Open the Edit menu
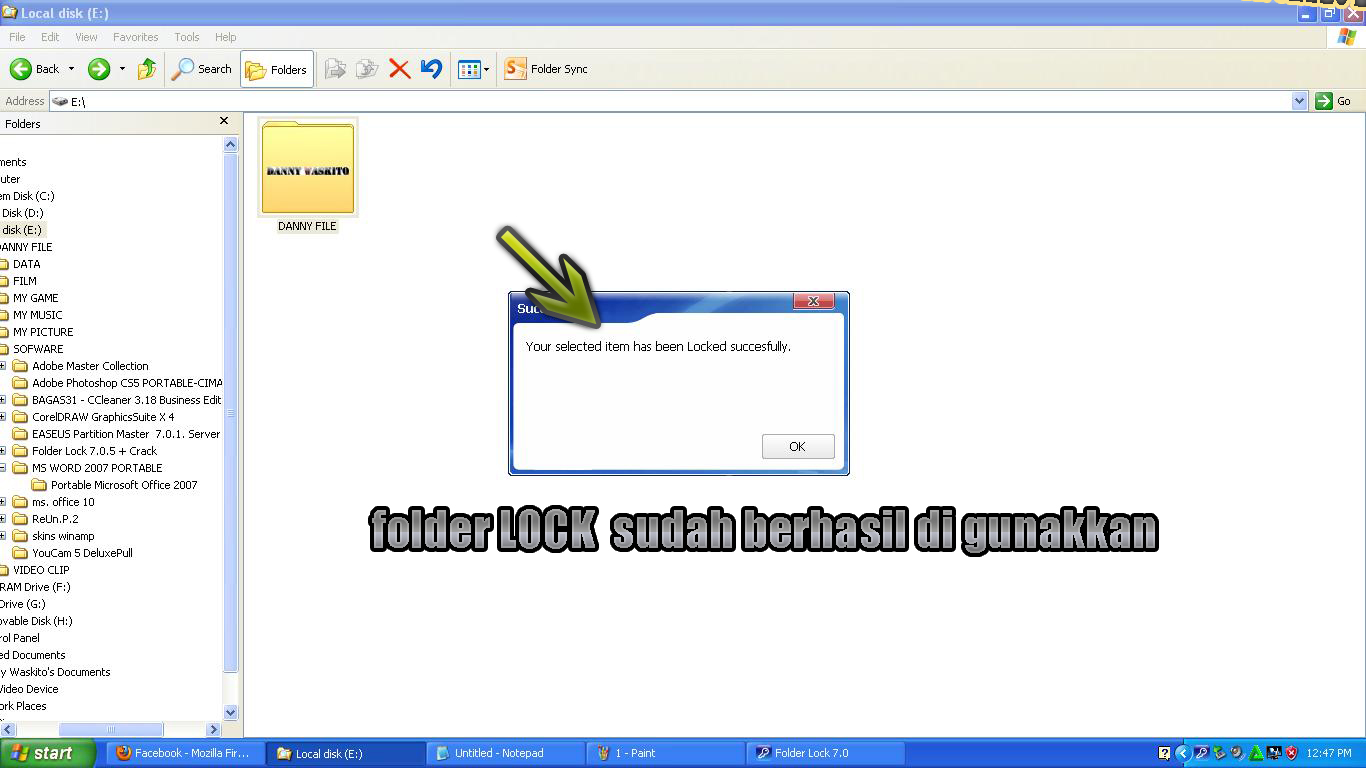The image size is (1366, 768). click(50, 37)
